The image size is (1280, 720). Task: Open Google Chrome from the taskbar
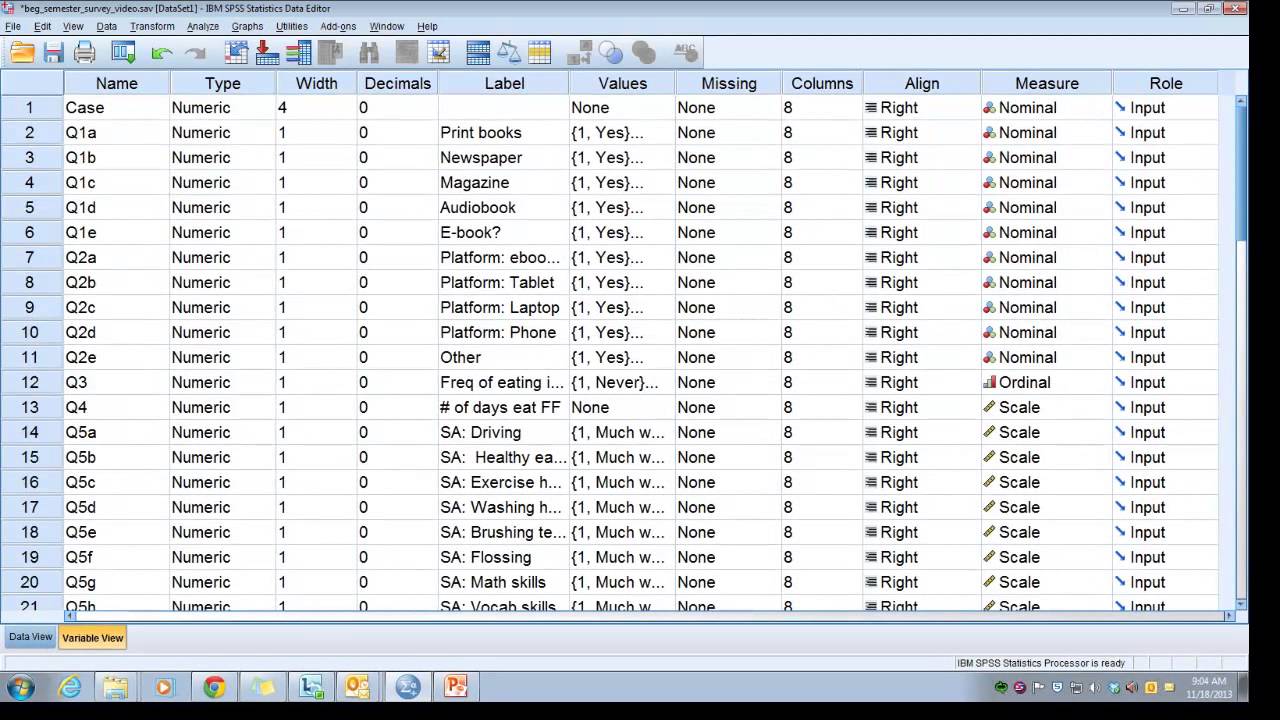[214, 687]
